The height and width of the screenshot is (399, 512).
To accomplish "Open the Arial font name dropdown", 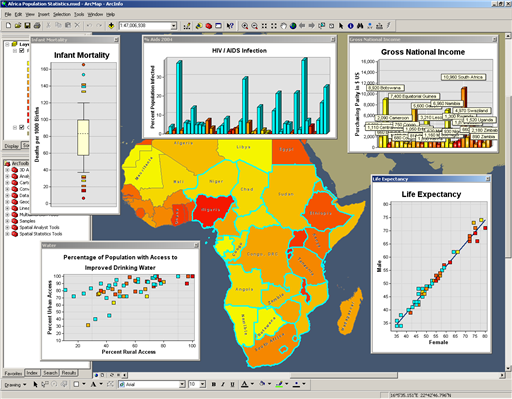I will click(x=182, y=384).
